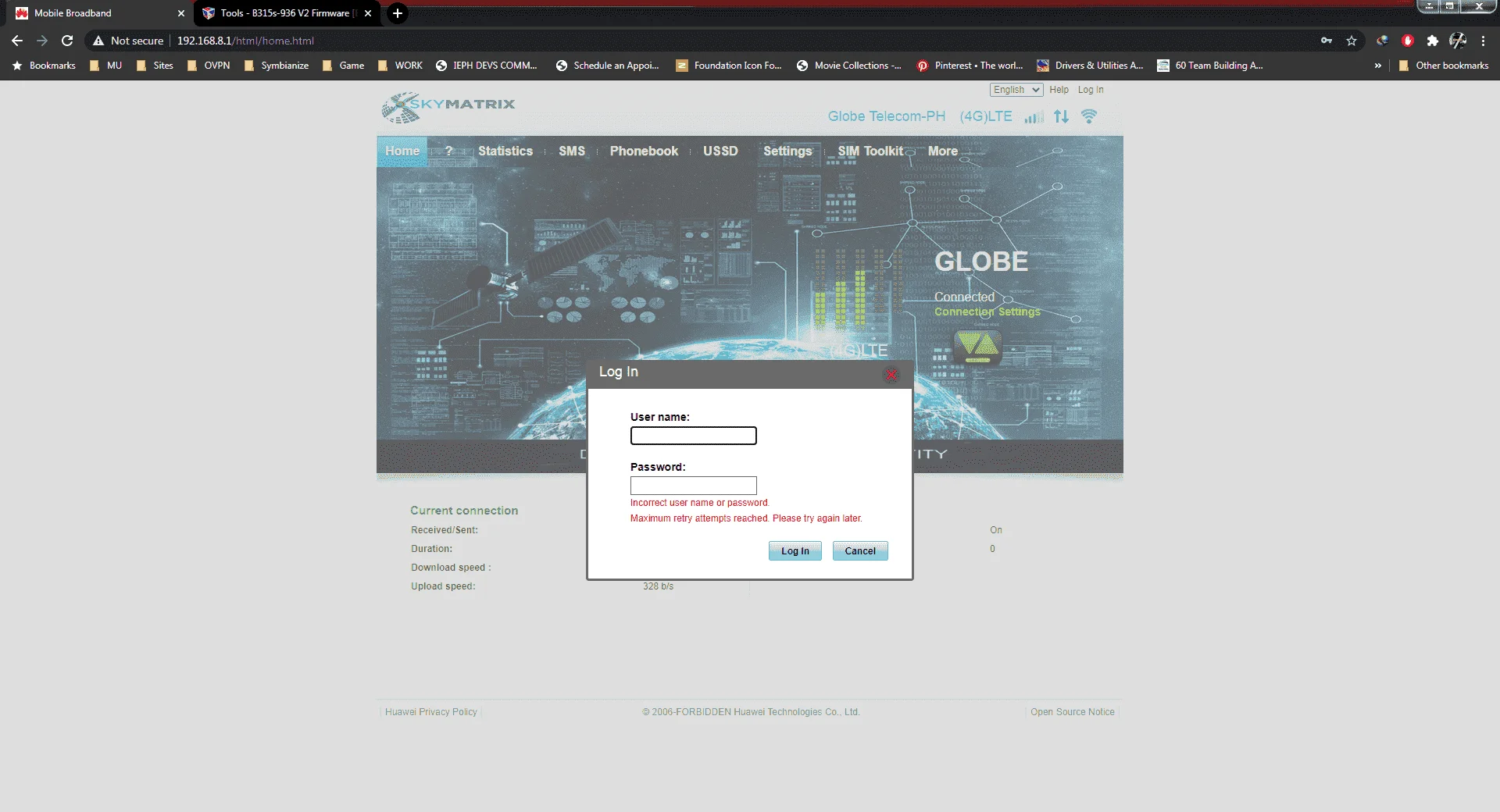Open the Sites bookmark folder
1500x812 pixels.
(155, 66)
